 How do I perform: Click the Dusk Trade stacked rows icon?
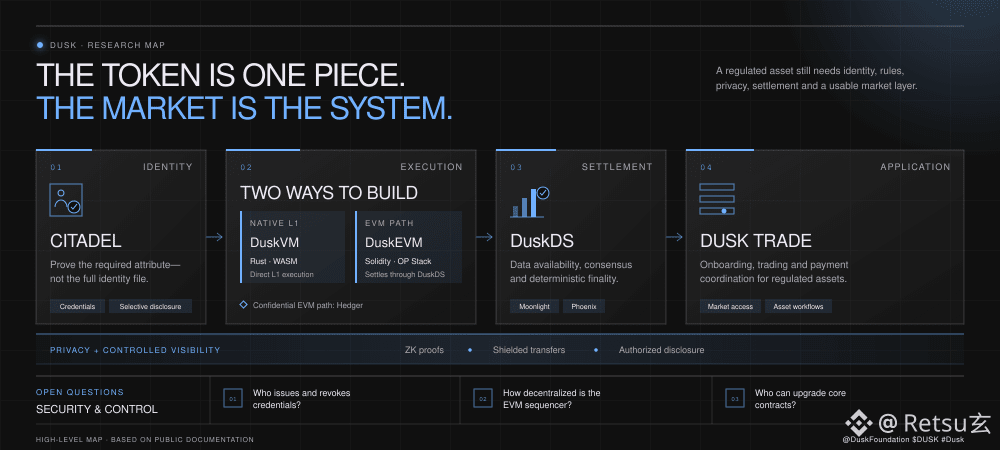pos(717,199)
